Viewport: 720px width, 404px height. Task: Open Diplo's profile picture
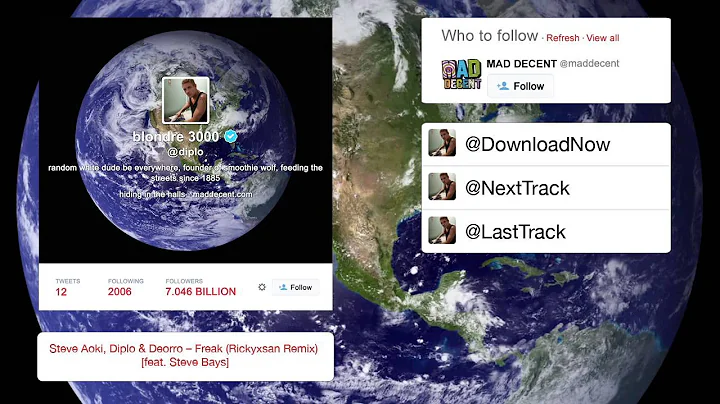click(186, 101)
